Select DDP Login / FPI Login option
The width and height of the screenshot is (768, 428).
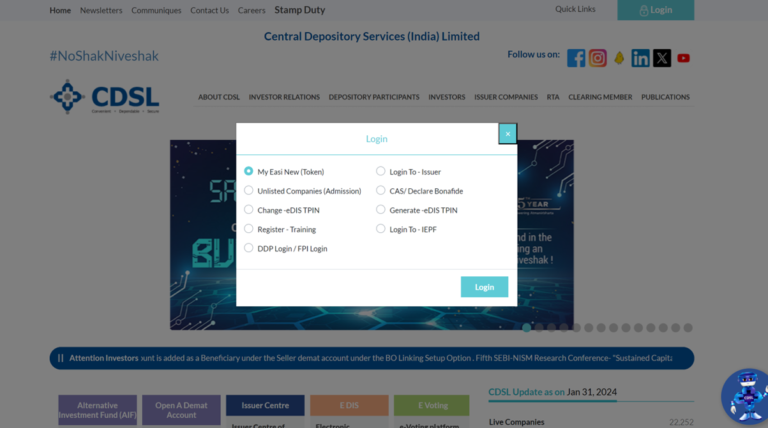tap(248, 248)
